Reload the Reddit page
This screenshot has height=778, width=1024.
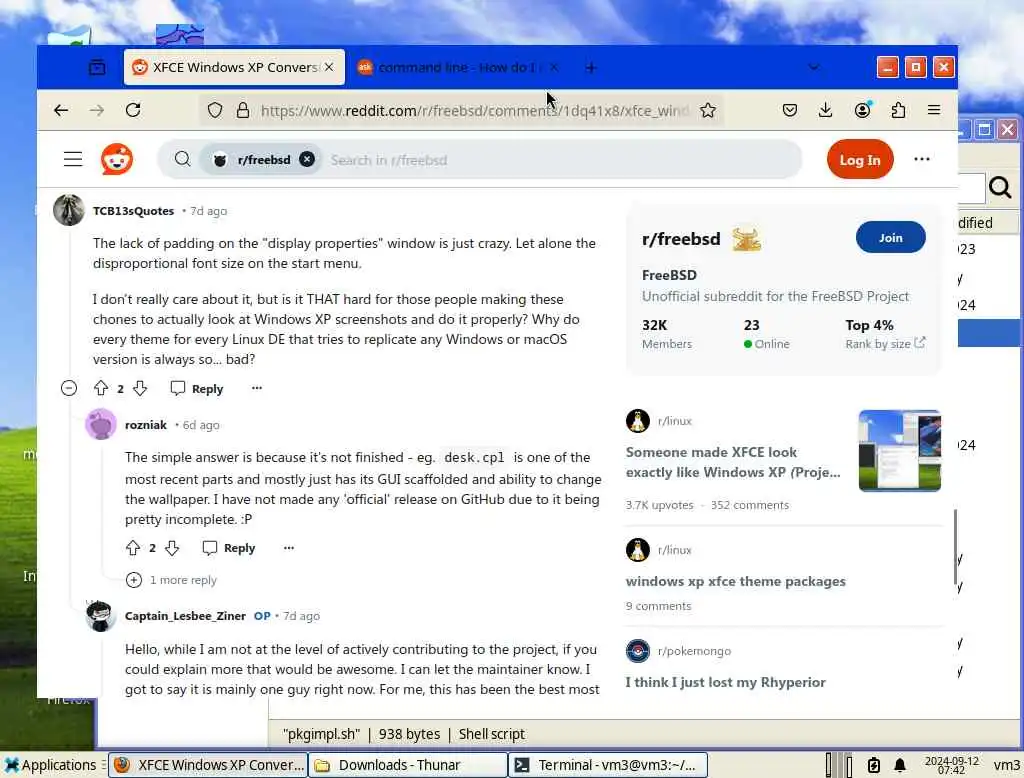point(133,110)
